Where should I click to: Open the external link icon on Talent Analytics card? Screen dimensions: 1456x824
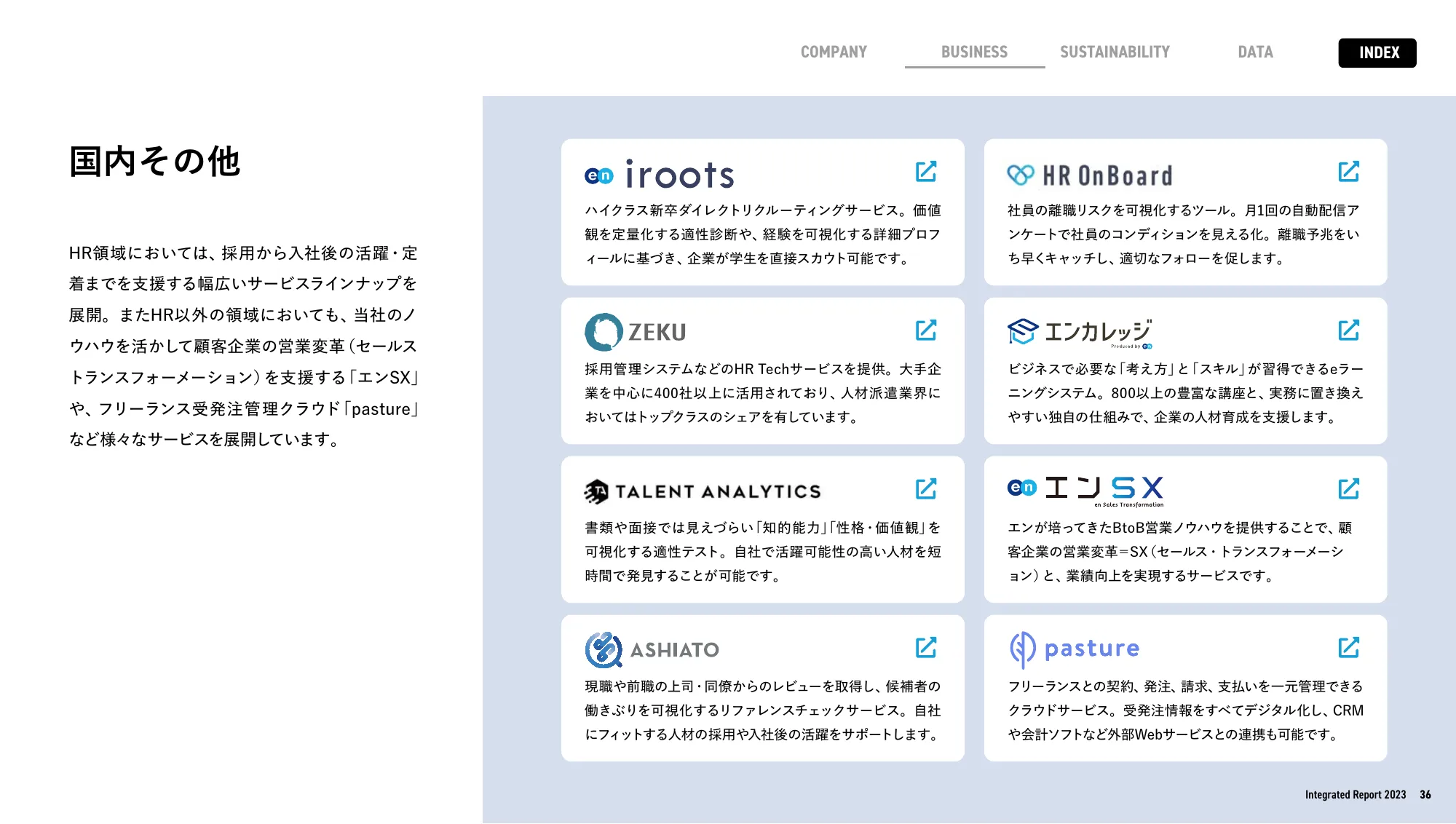926,489
